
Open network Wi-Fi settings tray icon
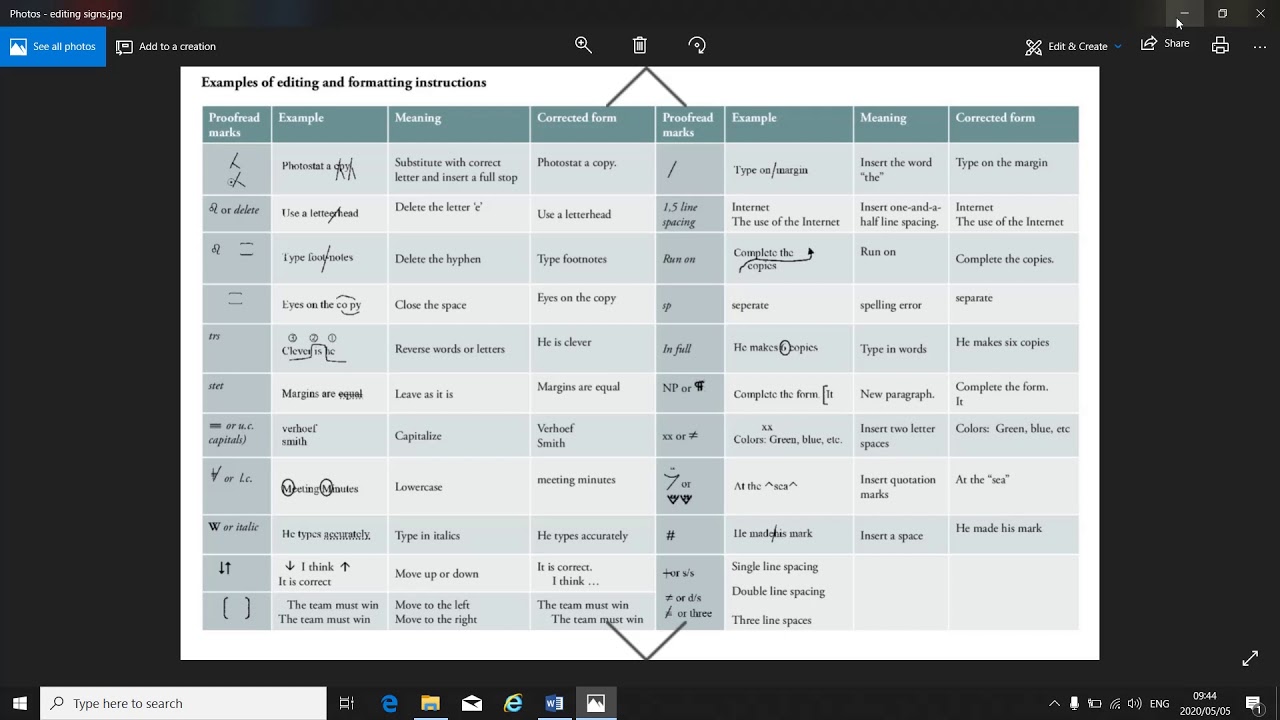click(x=1115, y=704)
